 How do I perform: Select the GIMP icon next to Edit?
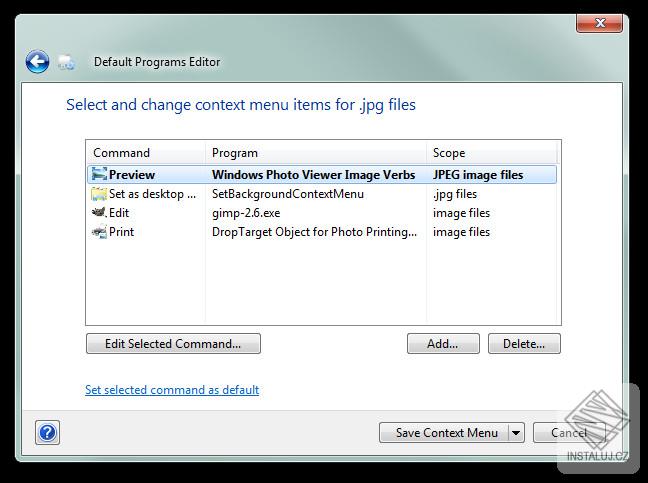(99, 213)
